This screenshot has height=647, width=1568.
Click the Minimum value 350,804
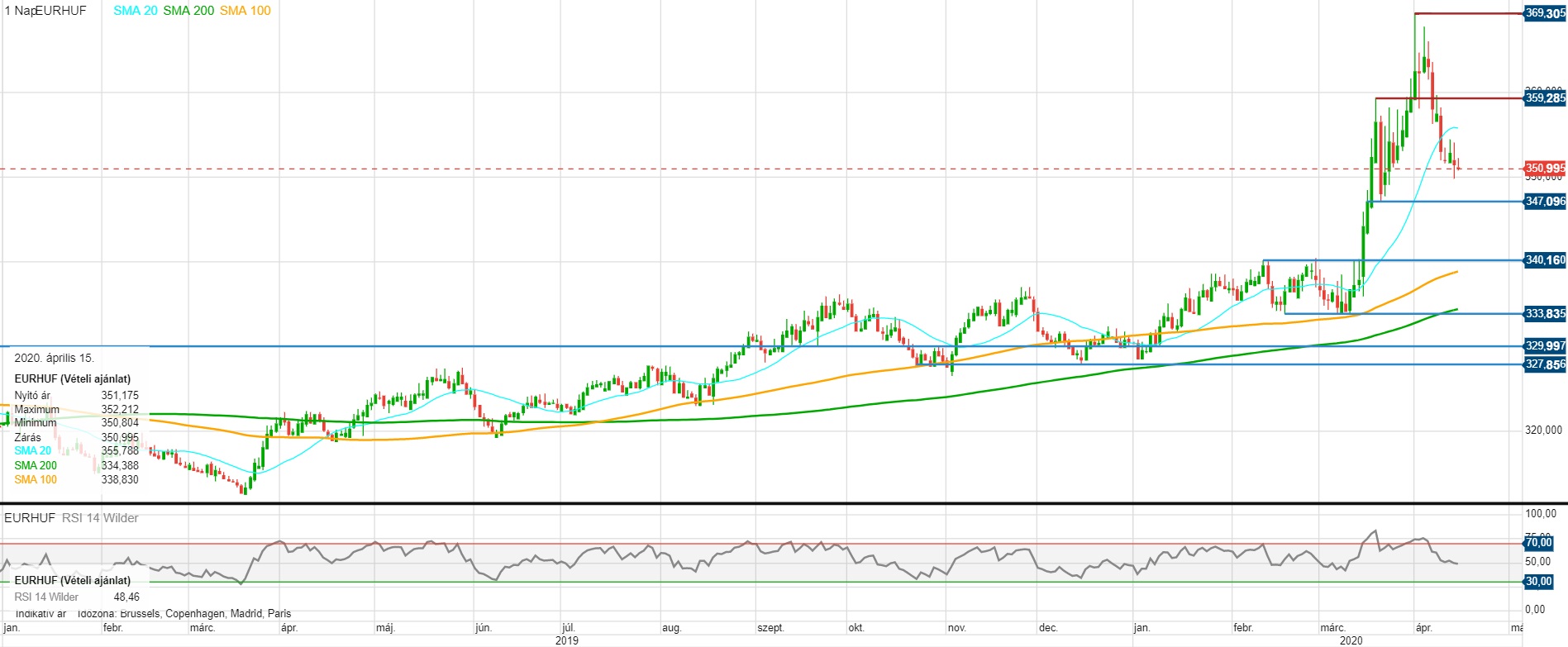tap(120, 423)
